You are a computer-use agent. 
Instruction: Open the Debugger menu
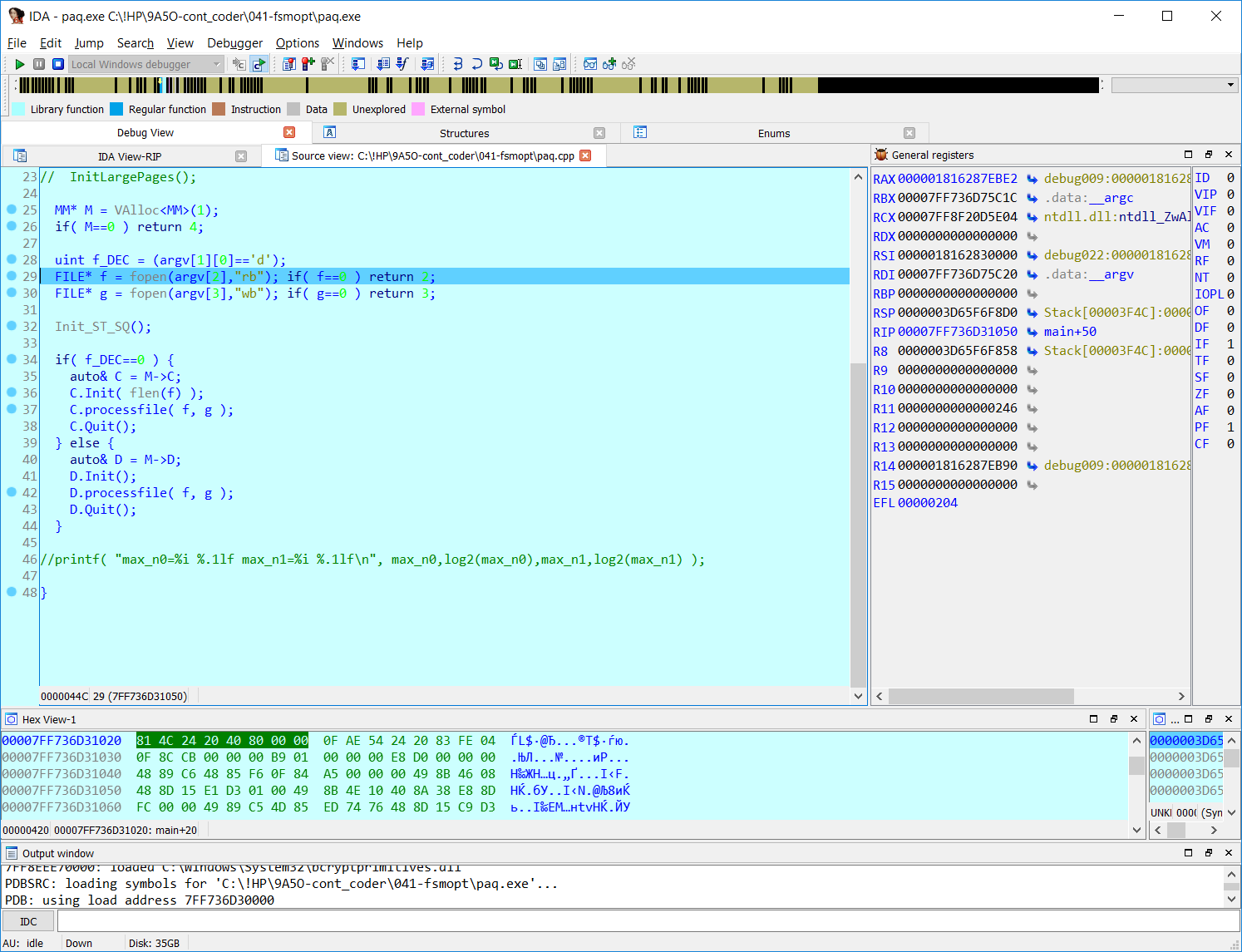(234, 43)
